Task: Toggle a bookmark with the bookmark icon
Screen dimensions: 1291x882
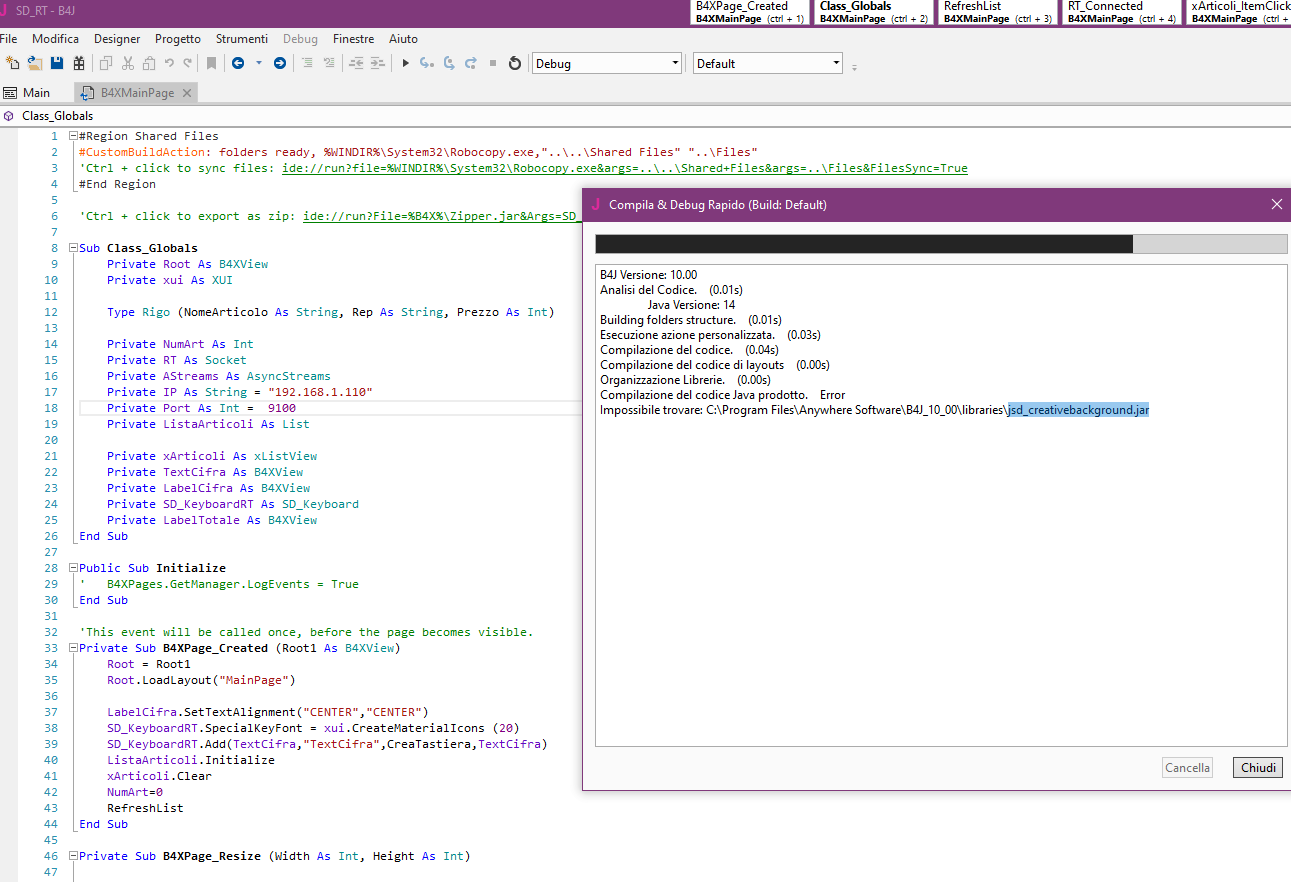Action: coord(211,63)
